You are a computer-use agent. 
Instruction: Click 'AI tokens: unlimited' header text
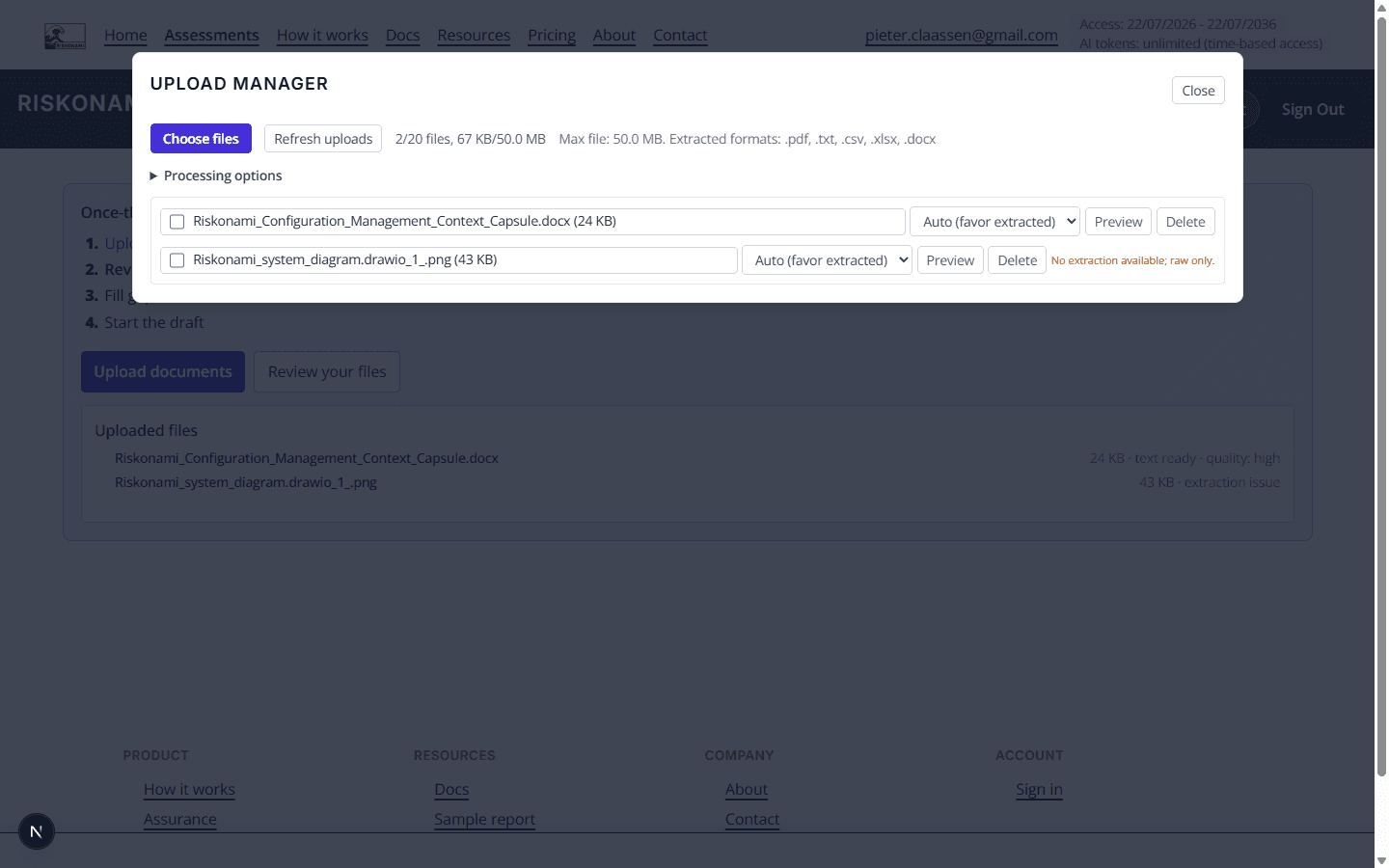[x=1201, y=43]
